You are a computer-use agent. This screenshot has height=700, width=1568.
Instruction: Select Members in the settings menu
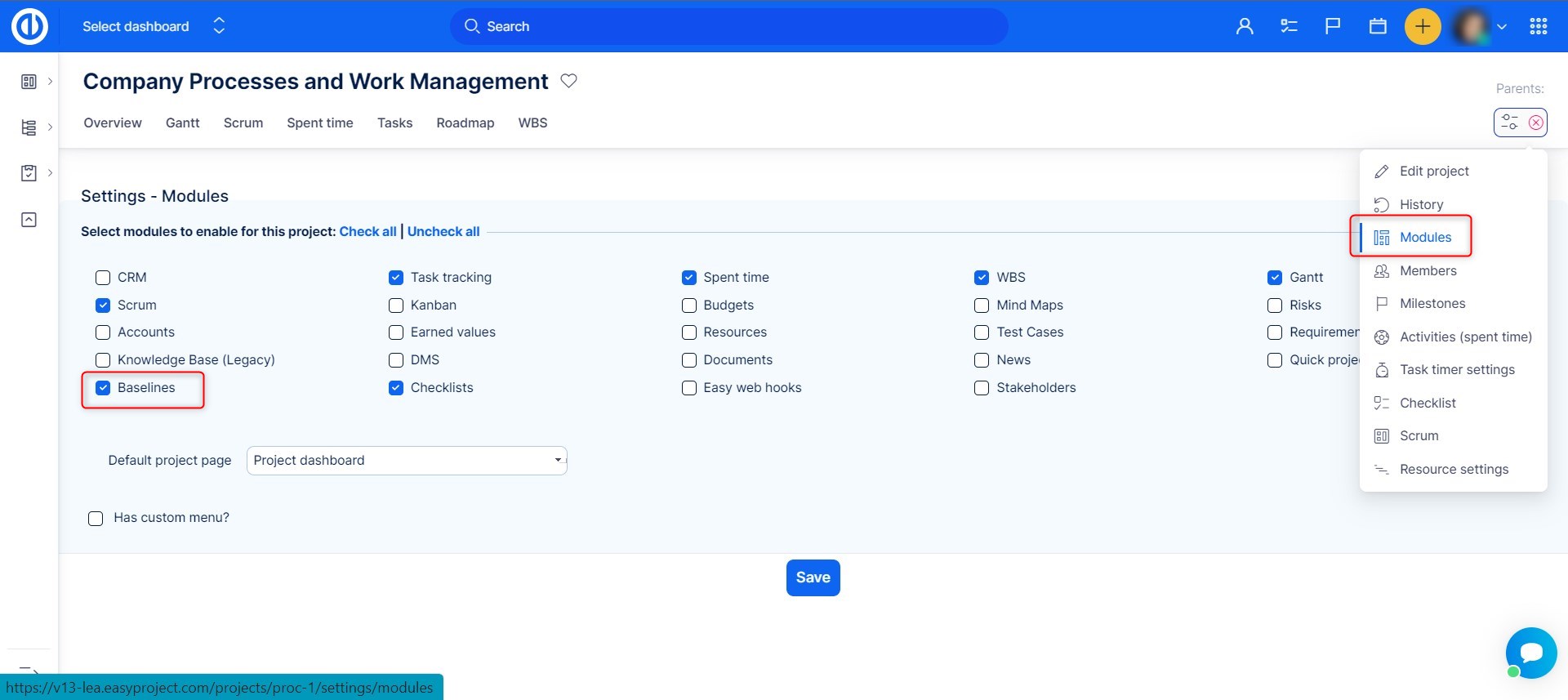coord(1428,270)
